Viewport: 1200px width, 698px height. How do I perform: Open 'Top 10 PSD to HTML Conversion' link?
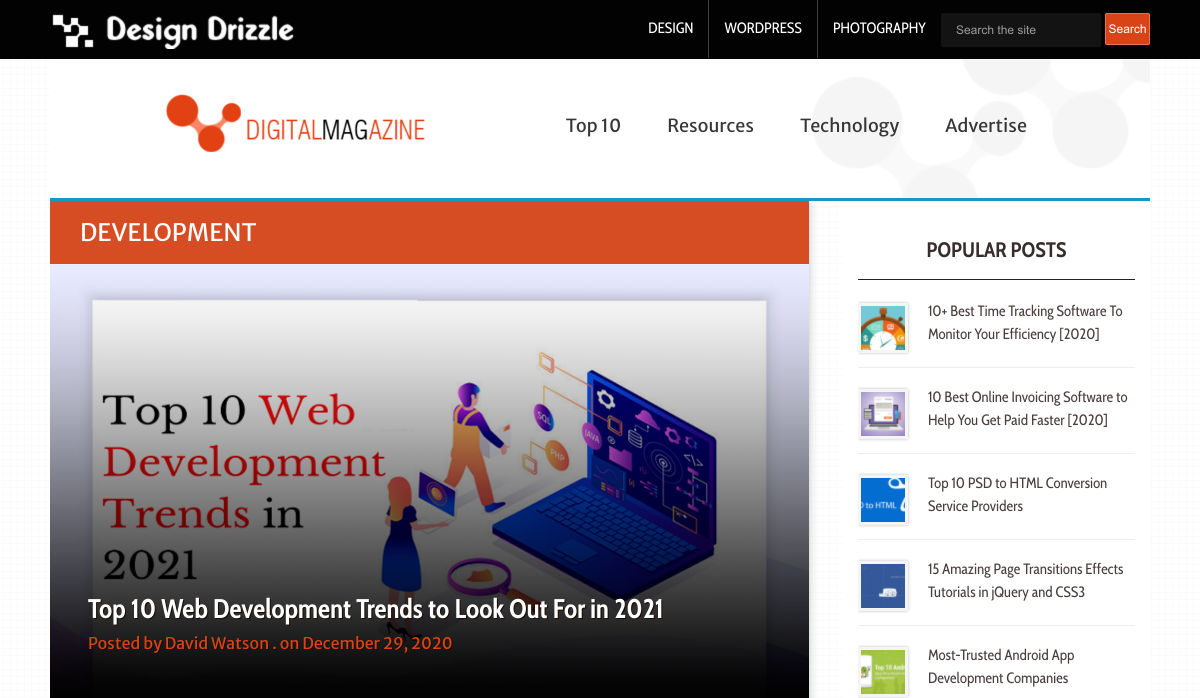pos(1017,494)
